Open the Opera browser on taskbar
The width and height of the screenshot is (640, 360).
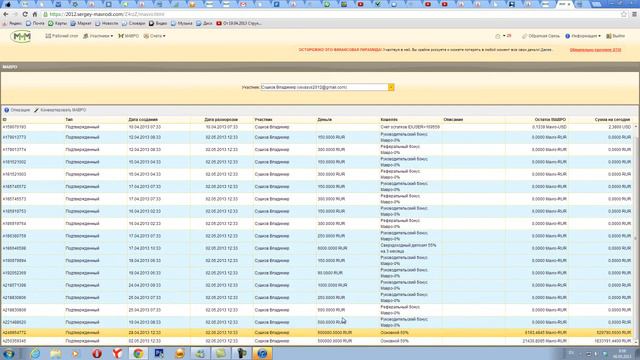pos(97,353)
